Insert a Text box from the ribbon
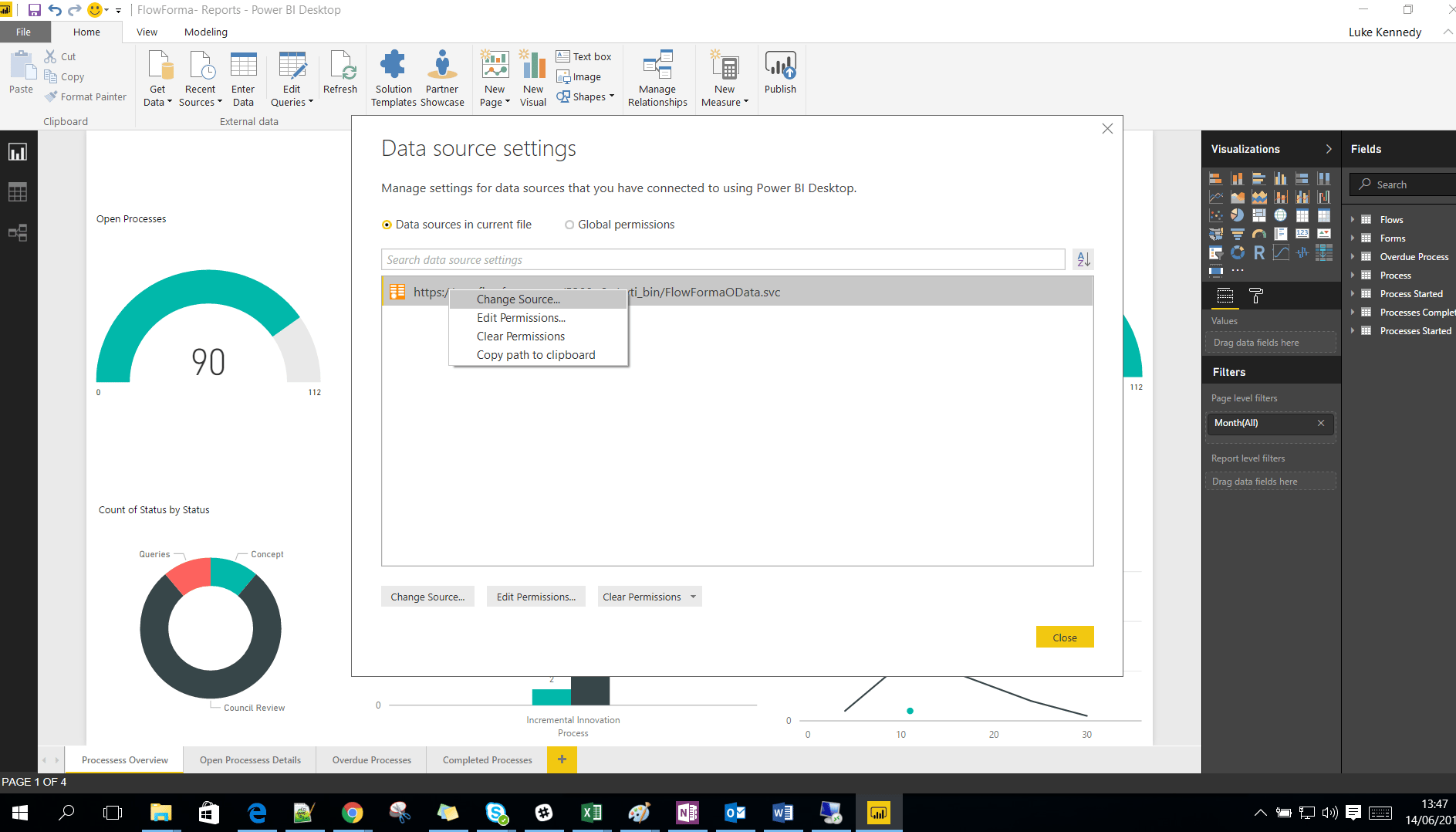Viewport: 1456px width, 832px height. tap(584, 56)
